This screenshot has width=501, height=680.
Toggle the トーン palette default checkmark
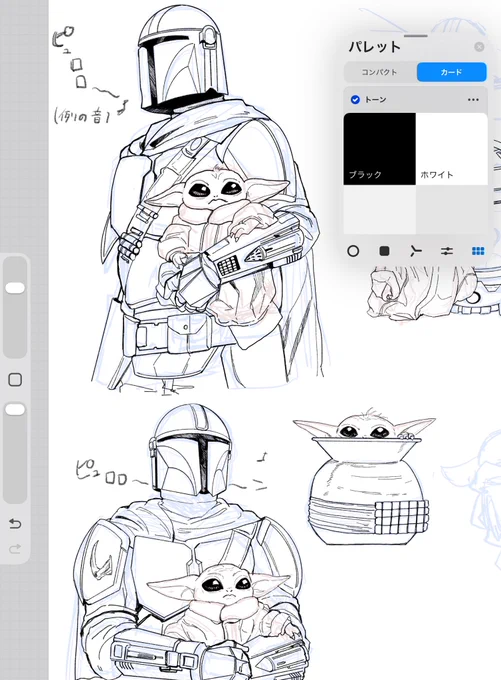(355, 100)
